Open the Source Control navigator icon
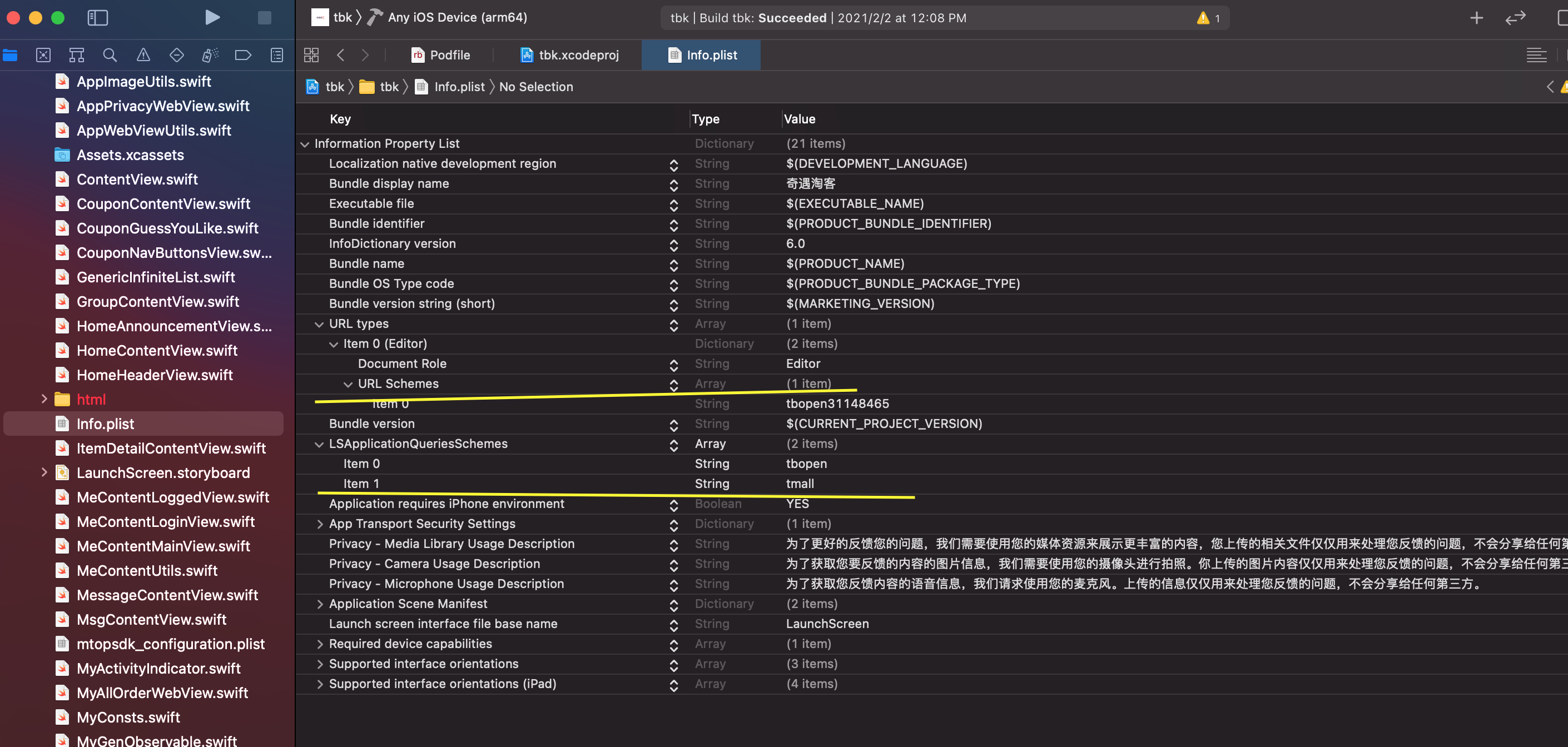The image size is (1568, 747). point(43,56)
